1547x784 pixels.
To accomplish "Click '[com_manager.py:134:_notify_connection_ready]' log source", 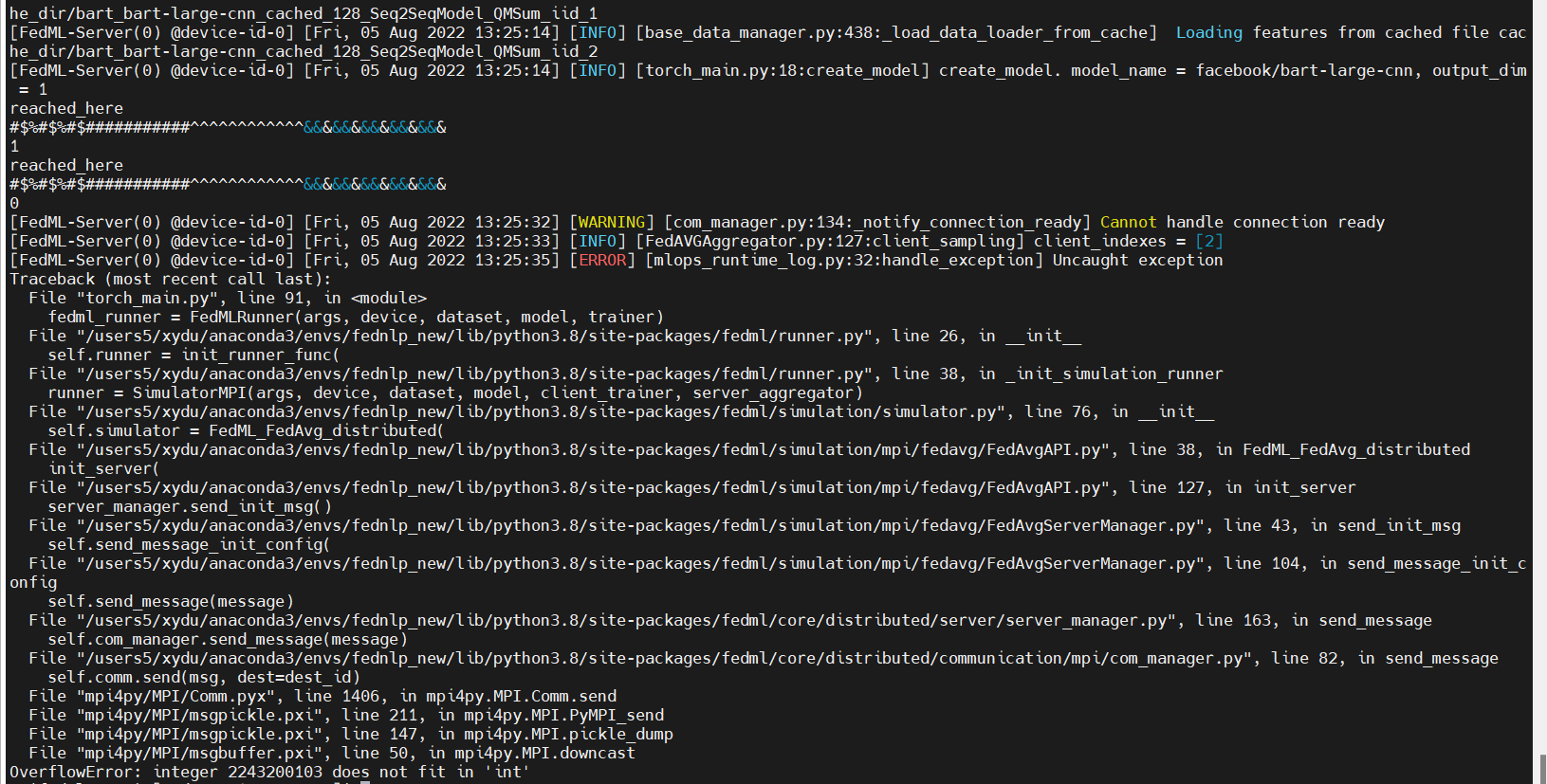I will click(877, 222).
